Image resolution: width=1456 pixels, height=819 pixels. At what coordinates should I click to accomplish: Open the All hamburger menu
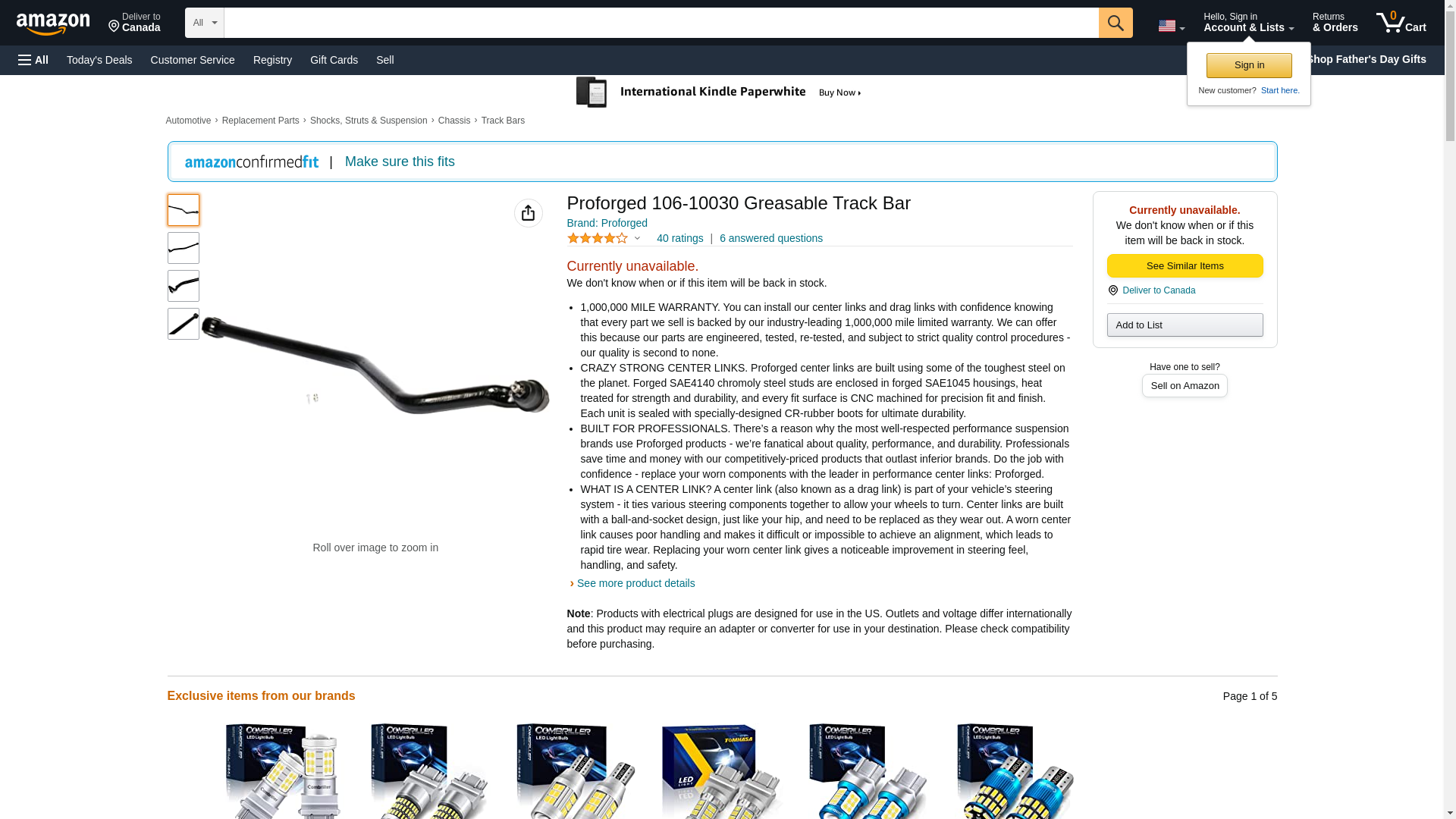(x=33, y=60)
